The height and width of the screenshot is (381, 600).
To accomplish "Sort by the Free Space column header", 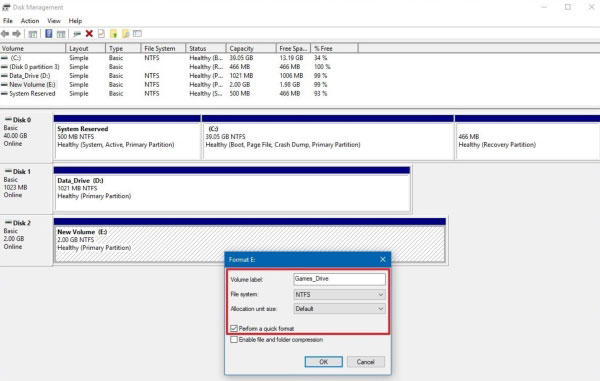I will [293, 49].
